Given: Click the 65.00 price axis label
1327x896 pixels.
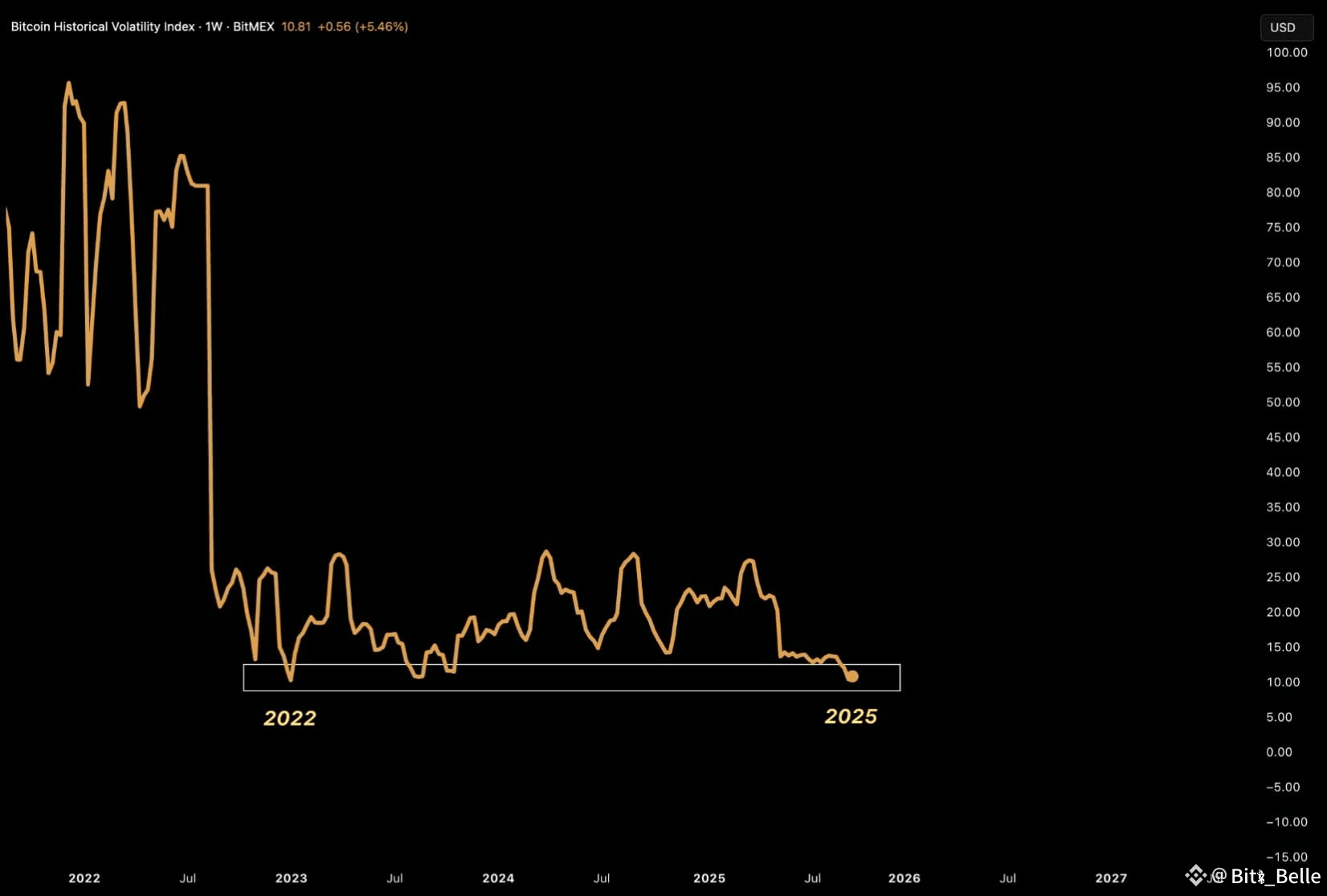Looking at the screenshot, I should pos(1283,297).
